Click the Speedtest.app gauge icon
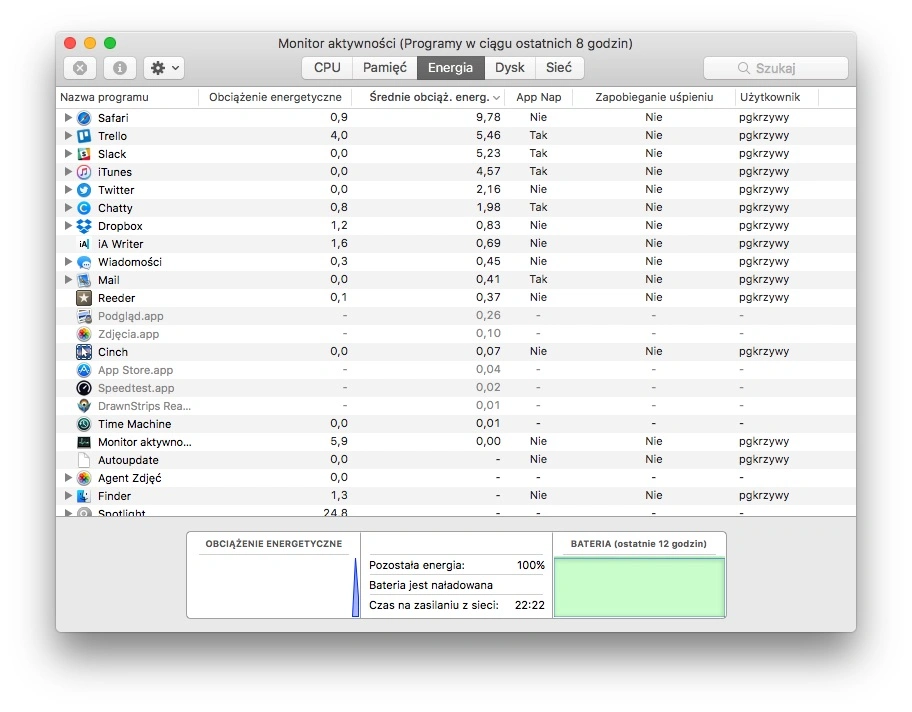The height and width of the screenshot is (712, 912). point(84,389)
